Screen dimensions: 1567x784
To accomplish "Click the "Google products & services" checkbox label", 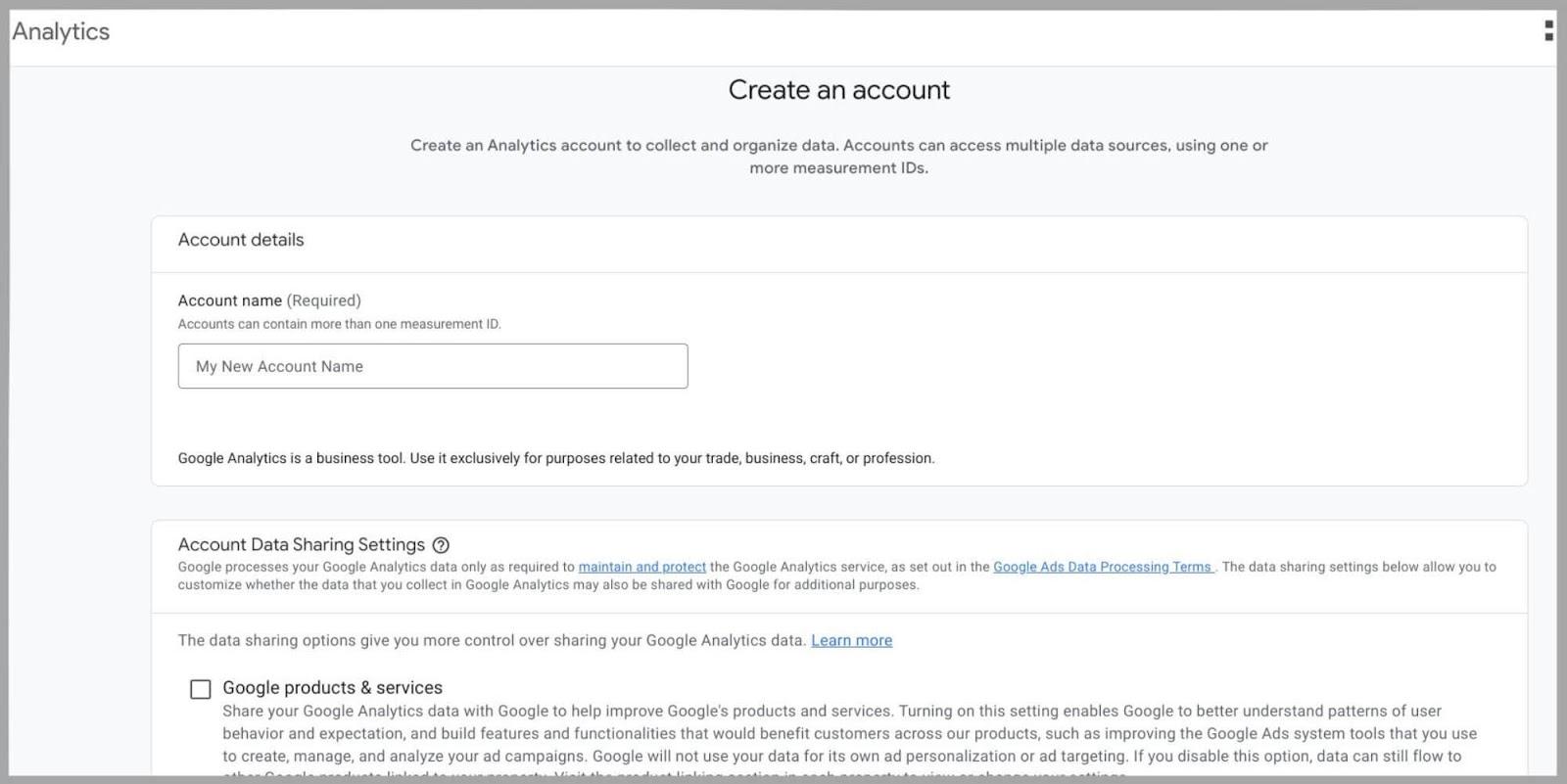I will [332, 687].
